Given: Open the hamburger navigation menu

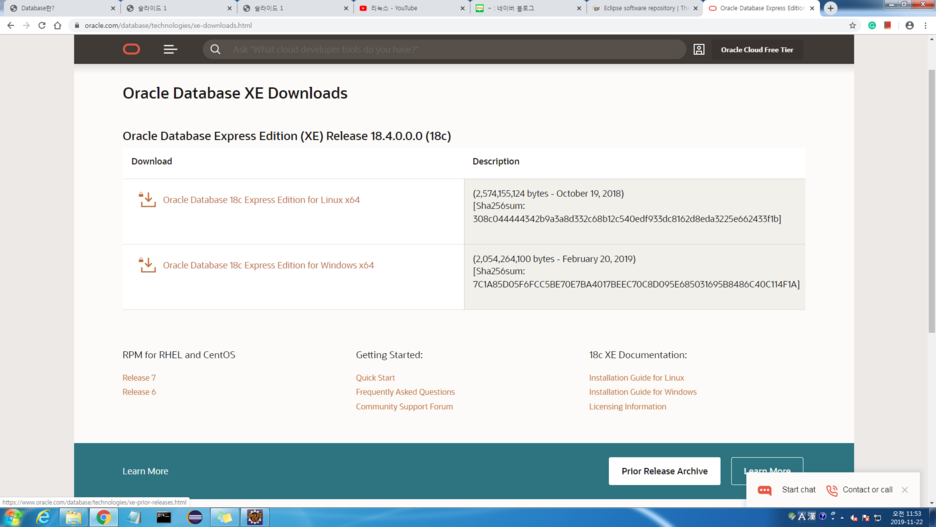Looking at the screenshot, I should tap(170, 50).
